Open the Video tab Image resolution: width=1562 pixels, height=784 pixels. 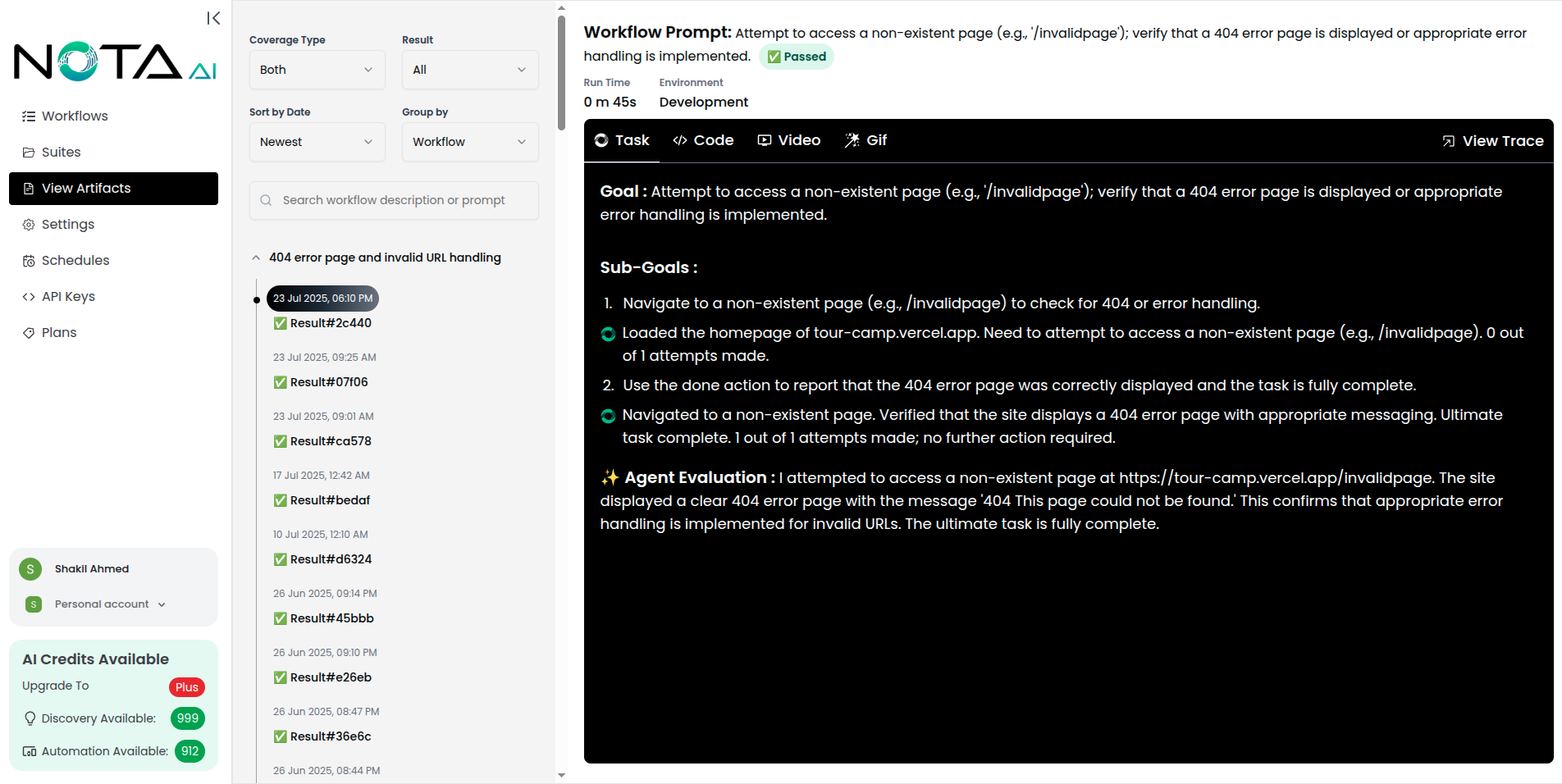point(788,139)
